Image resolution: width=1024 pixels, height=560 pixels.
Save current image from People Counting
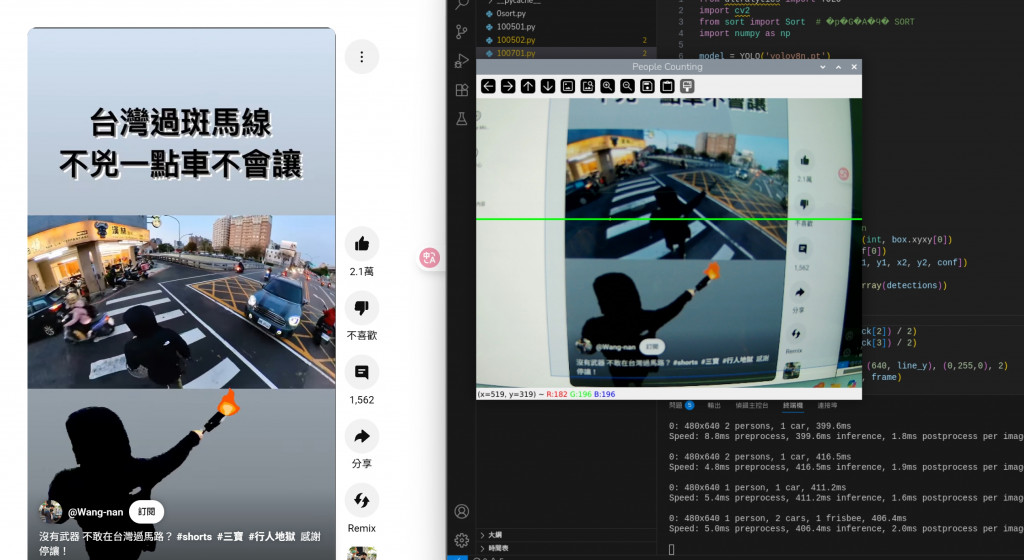coord(647,86)
